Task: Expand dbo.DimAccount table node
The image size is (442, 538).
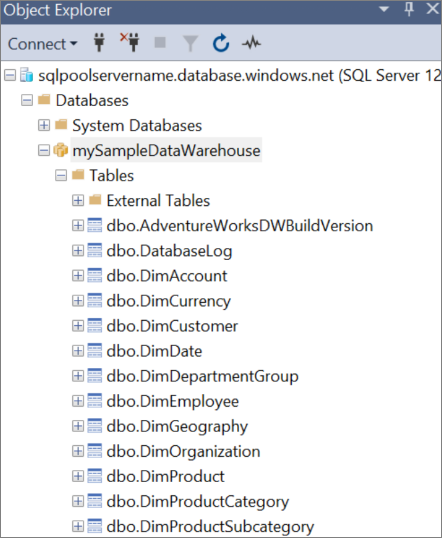Action: pyautogui.click(x=78, y=276)
